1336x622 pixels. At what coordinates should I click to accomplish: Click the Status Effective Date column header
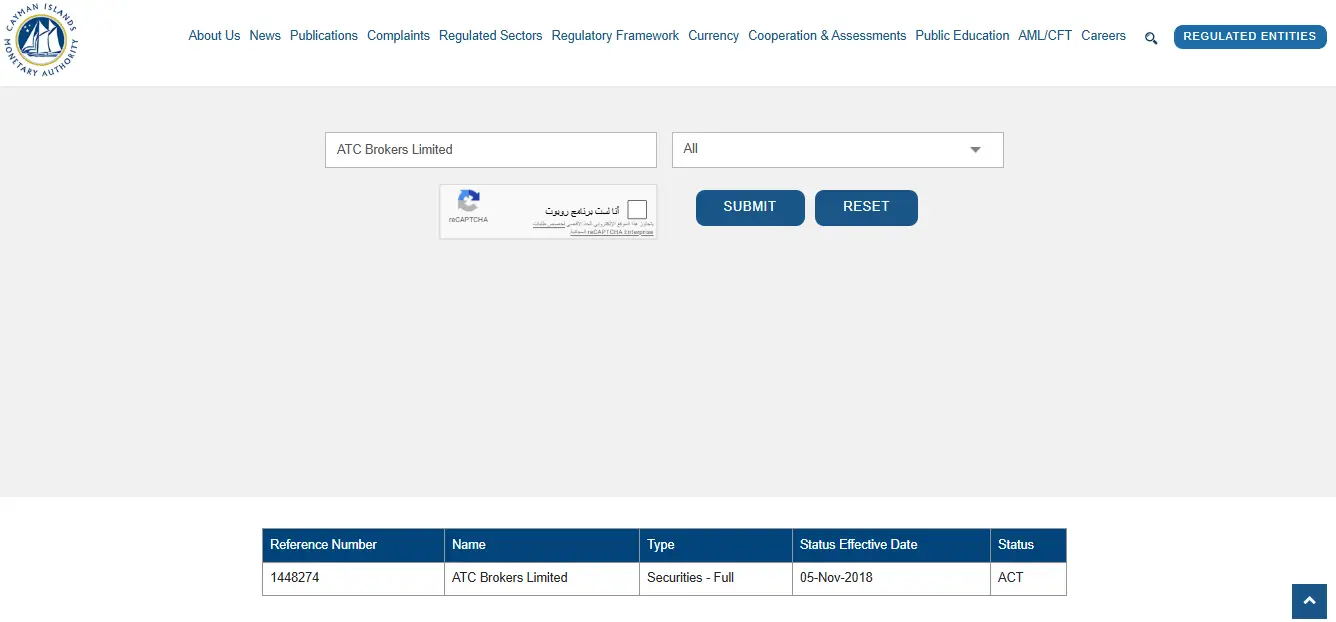coord(891,545)
